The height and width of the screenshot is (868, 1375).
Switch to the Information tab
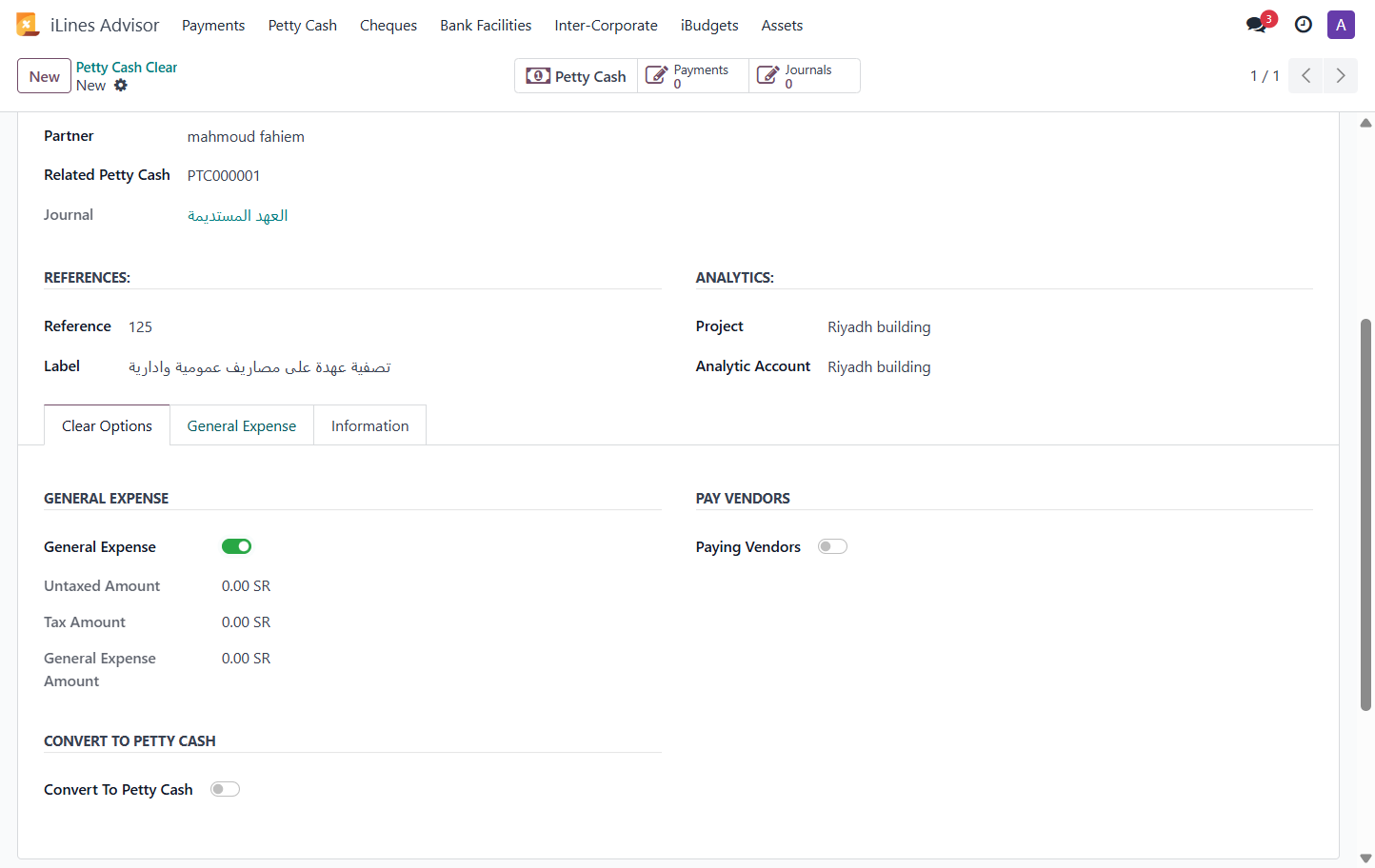(369, 425)
